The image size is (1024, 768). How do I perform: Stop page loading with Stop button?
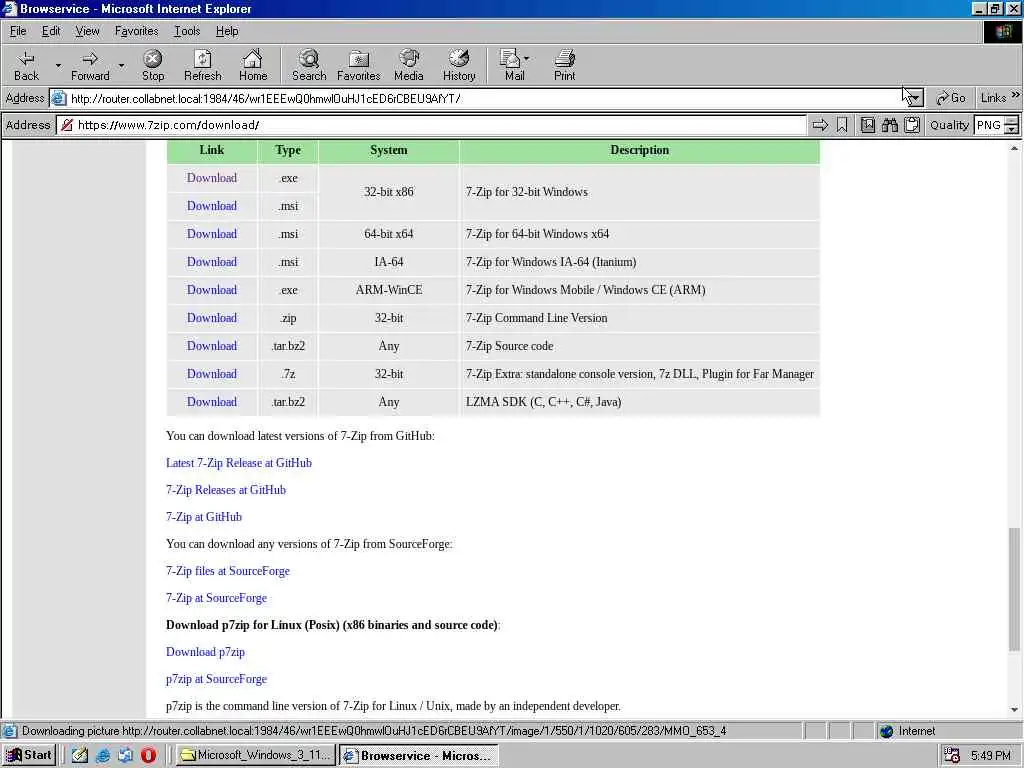153,65
